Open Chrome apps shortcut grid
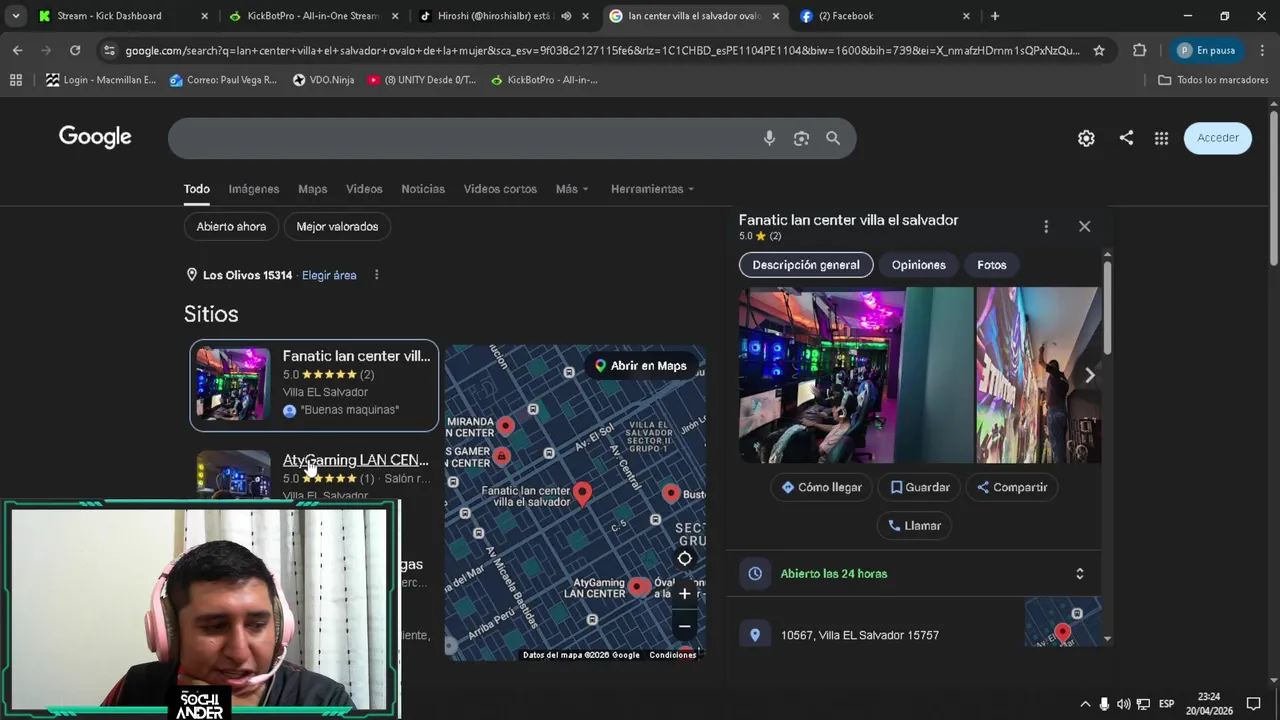The image size is (1280, 720). pos(16,80)
